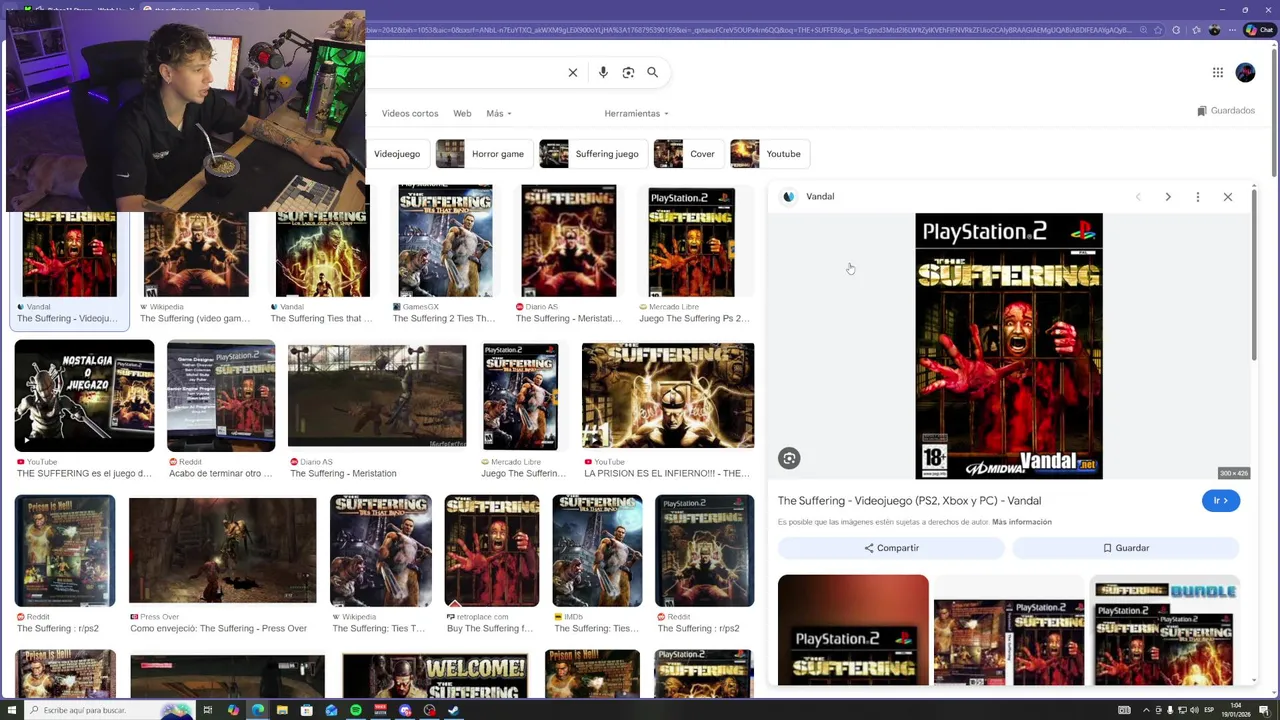Open the Google apps grid

click(x=1218, y=72)
